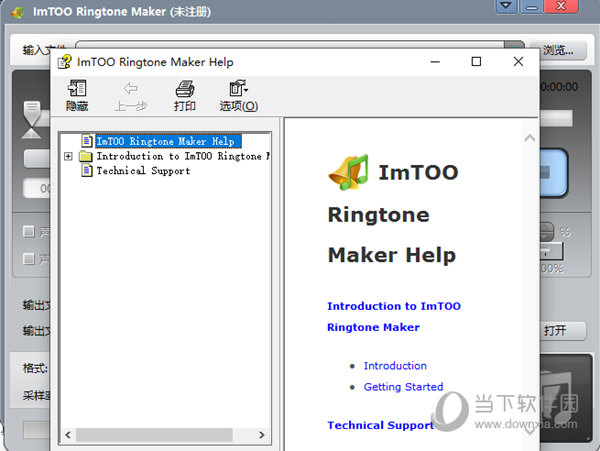Open the Getting Started link
The width and height of the screenshot is (600, 451).
coord(403,387)
